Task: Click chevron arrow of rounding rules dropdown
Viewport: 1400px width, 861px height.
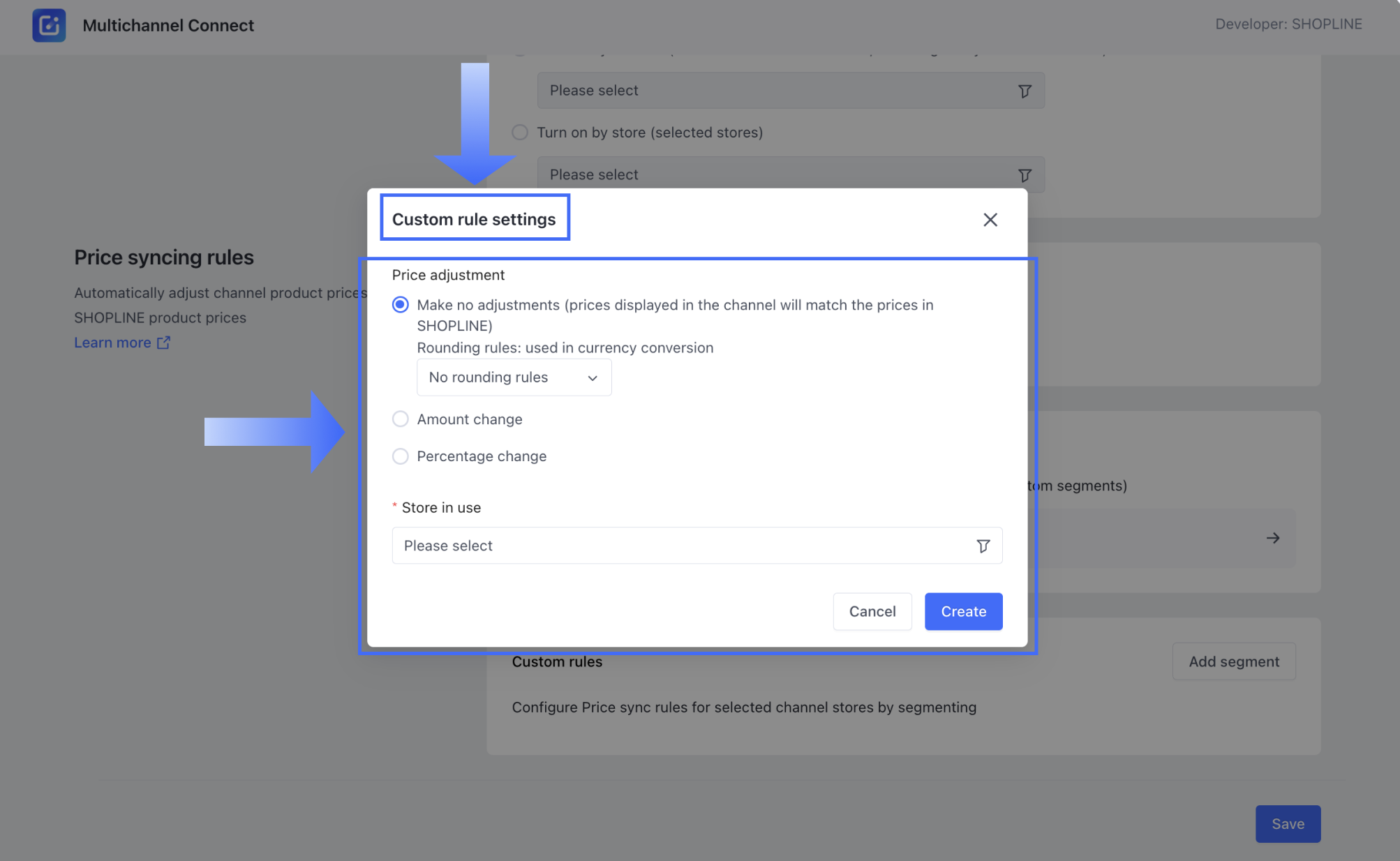Action: [592, 378]
